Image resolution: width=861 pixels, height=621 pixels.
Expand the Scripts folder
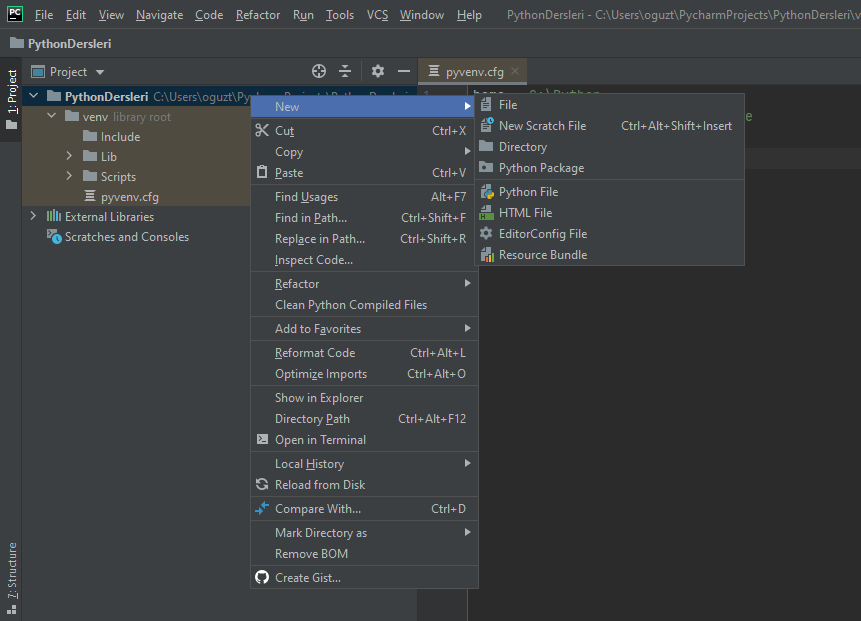click(69, 176)
